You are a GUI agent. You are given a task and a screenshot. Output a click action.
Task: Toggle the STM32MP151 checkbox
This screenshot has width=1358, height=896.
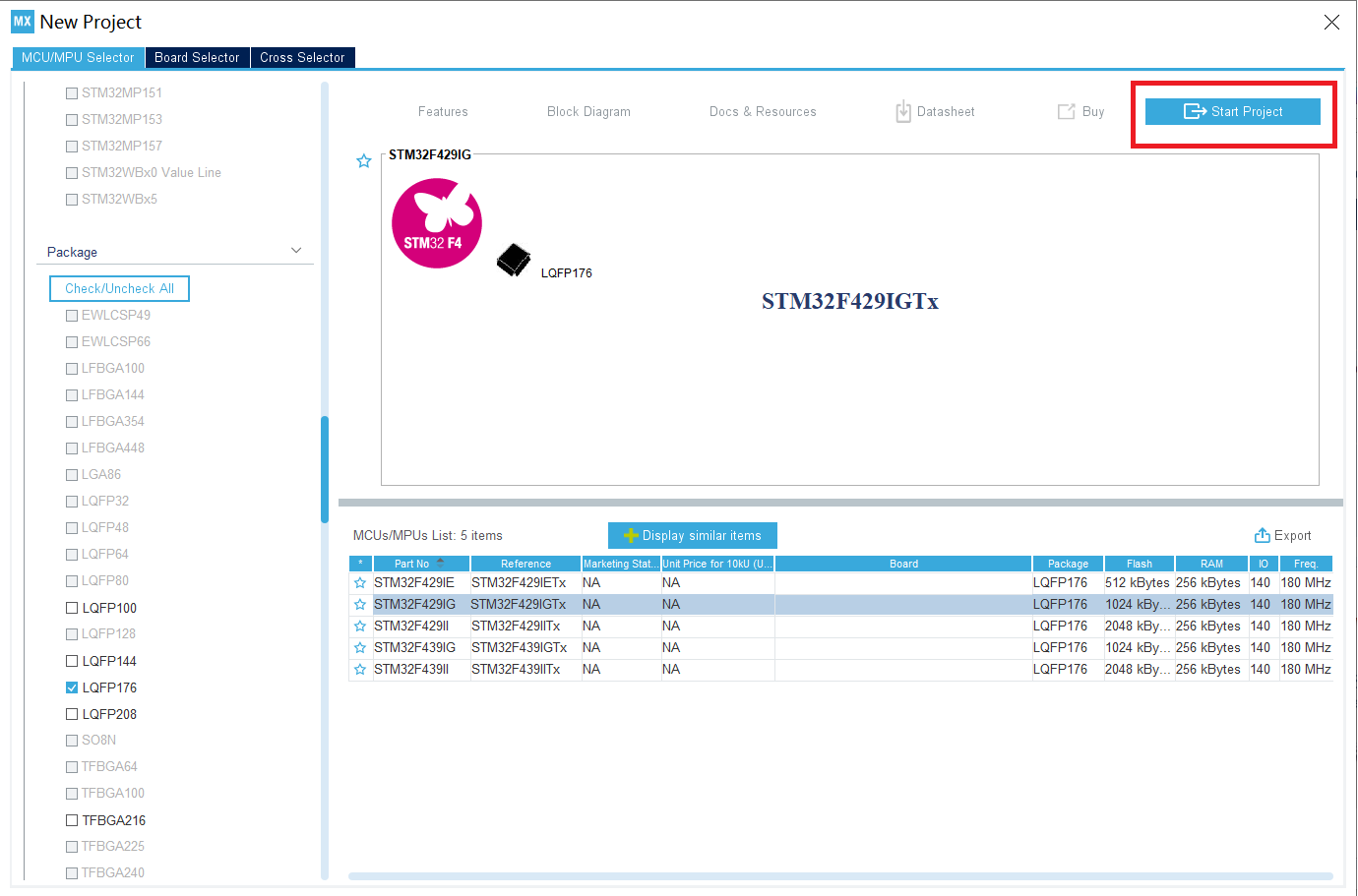72,93
